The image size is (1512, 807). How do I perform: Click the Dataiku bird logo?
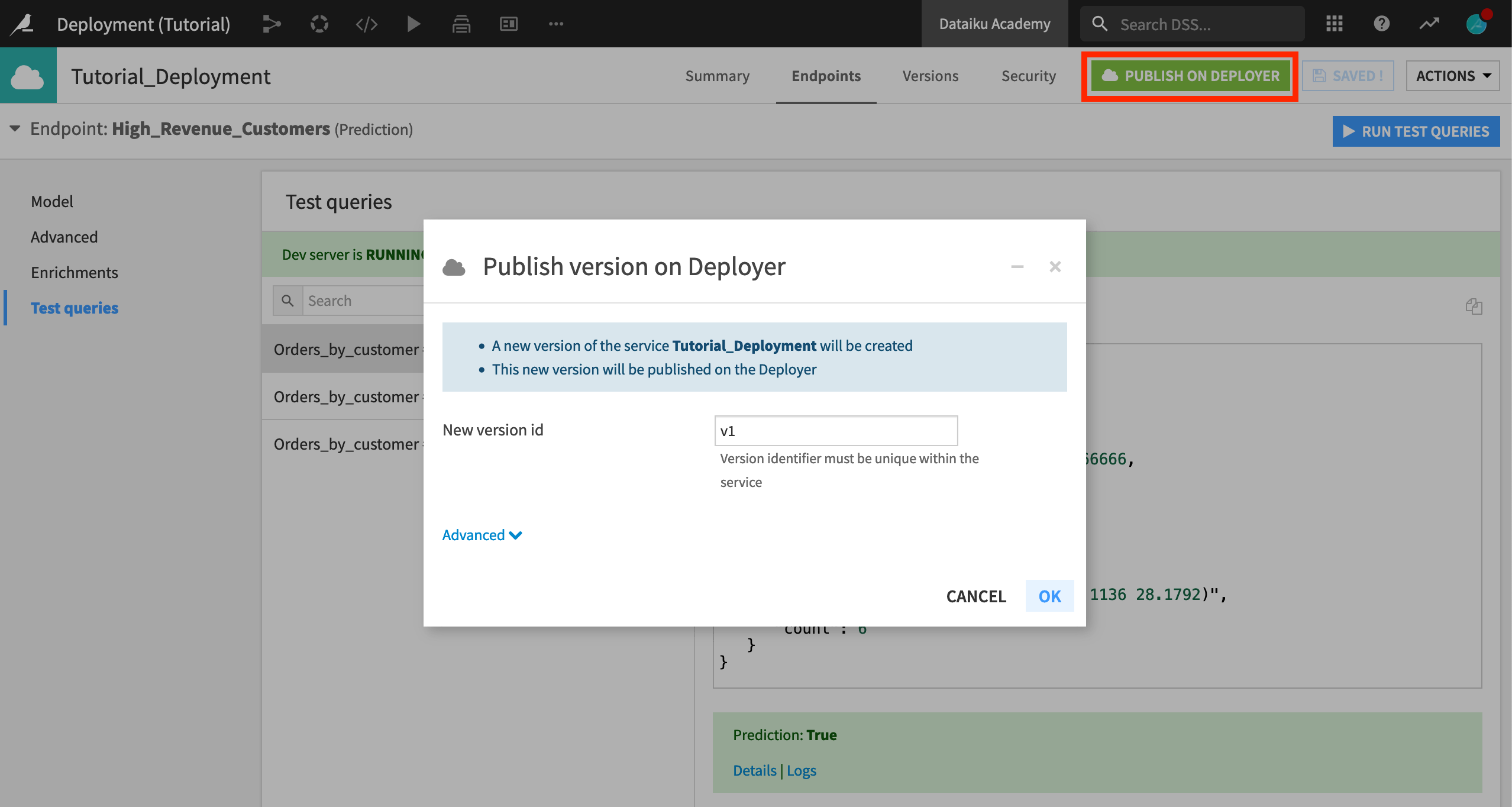click(x=22, y=24)
